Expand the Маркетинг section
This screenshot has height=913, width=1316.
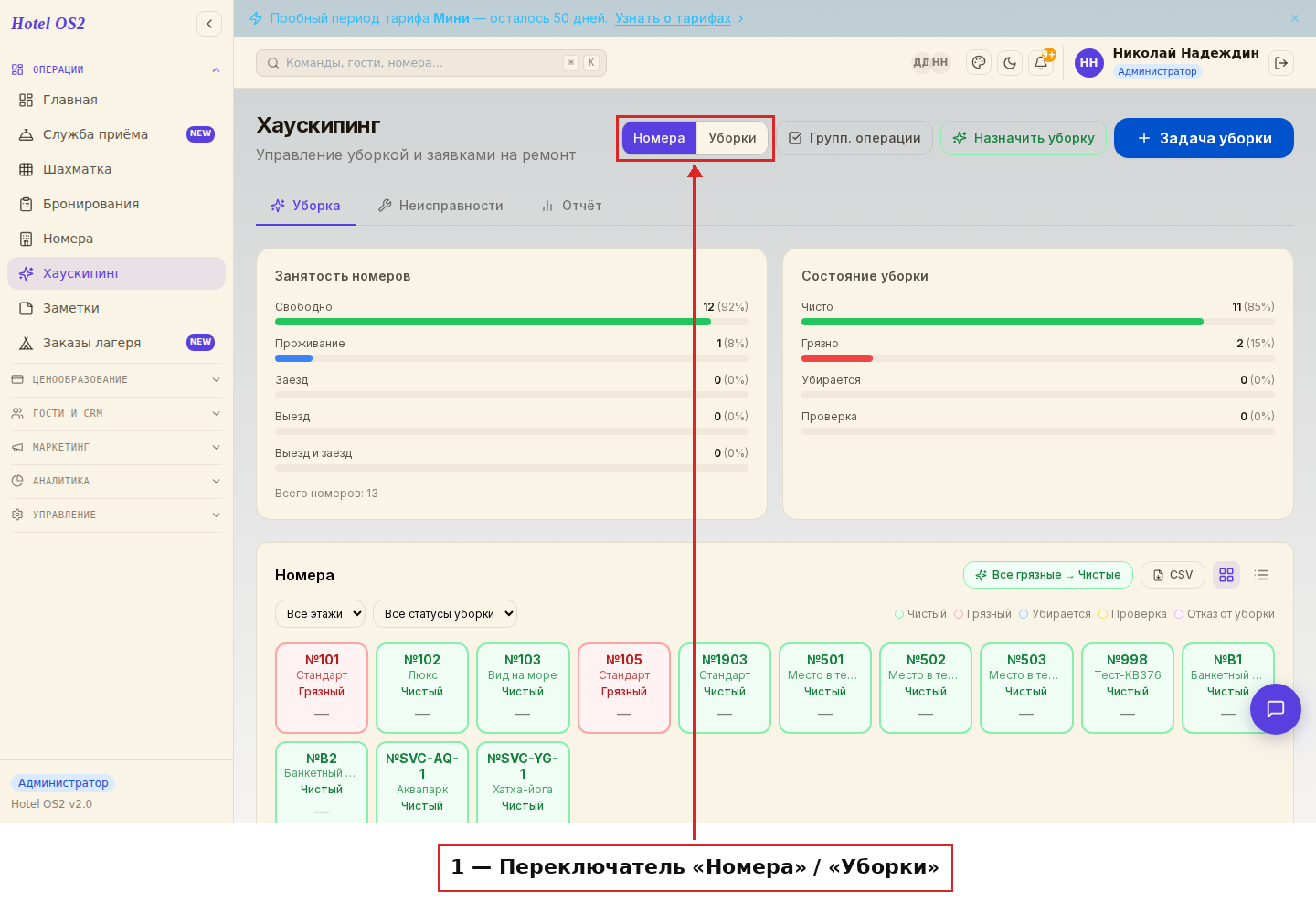[116, 447]
